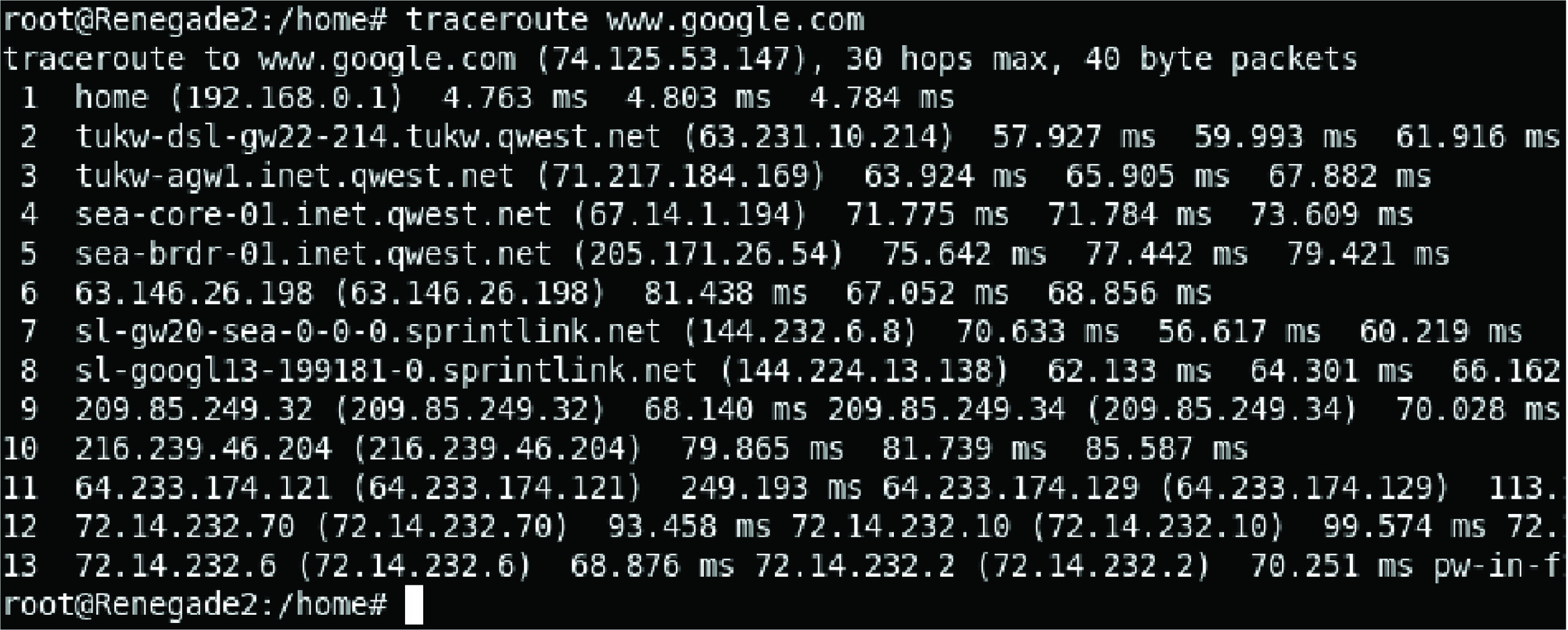
Task: Click sl-gw20-sea-0-0-0.sprintlink.net hostname
Action: [x=368, y=332]
